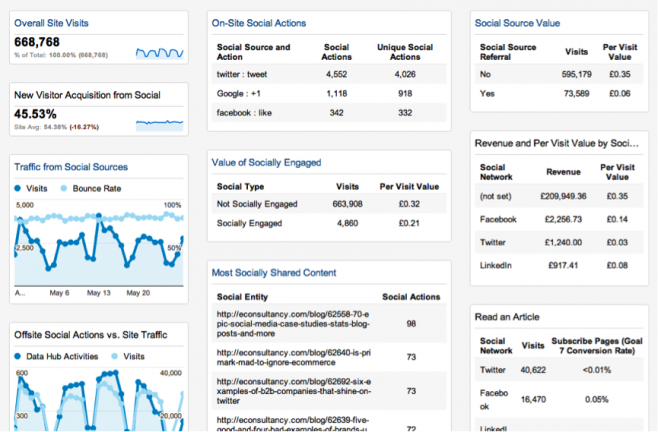
Task: Click the Unique Social Actions column header
Action: pyautogui.click(x=405, y=52)
